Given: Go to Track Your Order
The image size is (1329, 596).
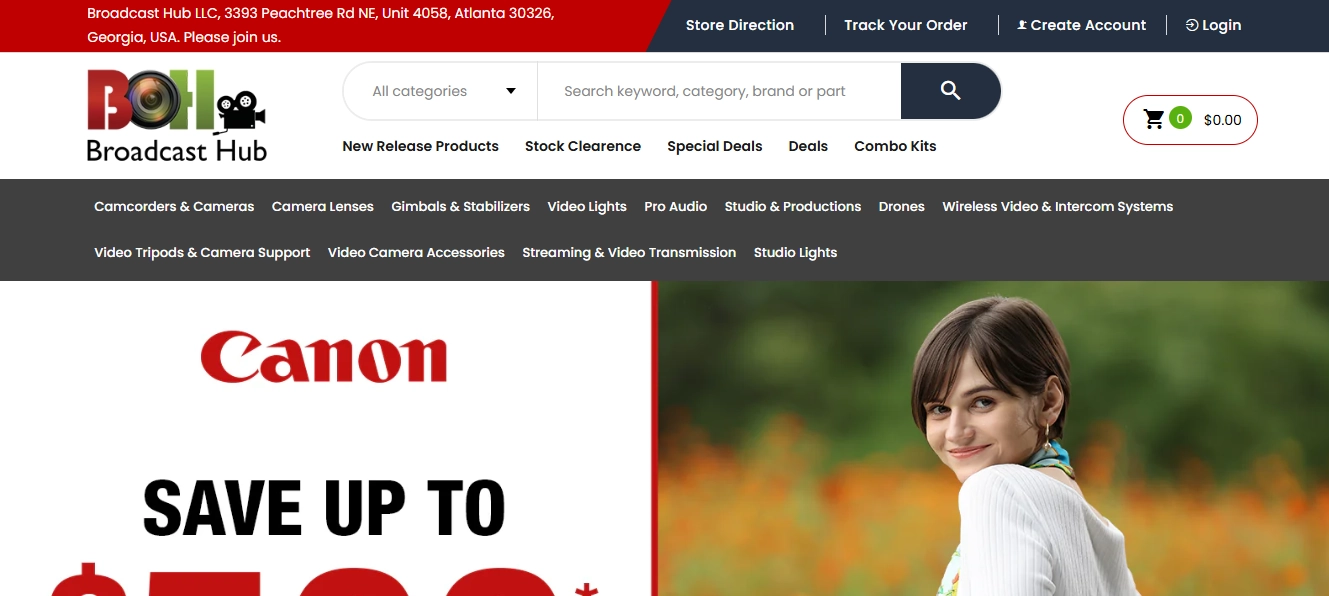Looking at the screenshot, I should pos(905,25).
